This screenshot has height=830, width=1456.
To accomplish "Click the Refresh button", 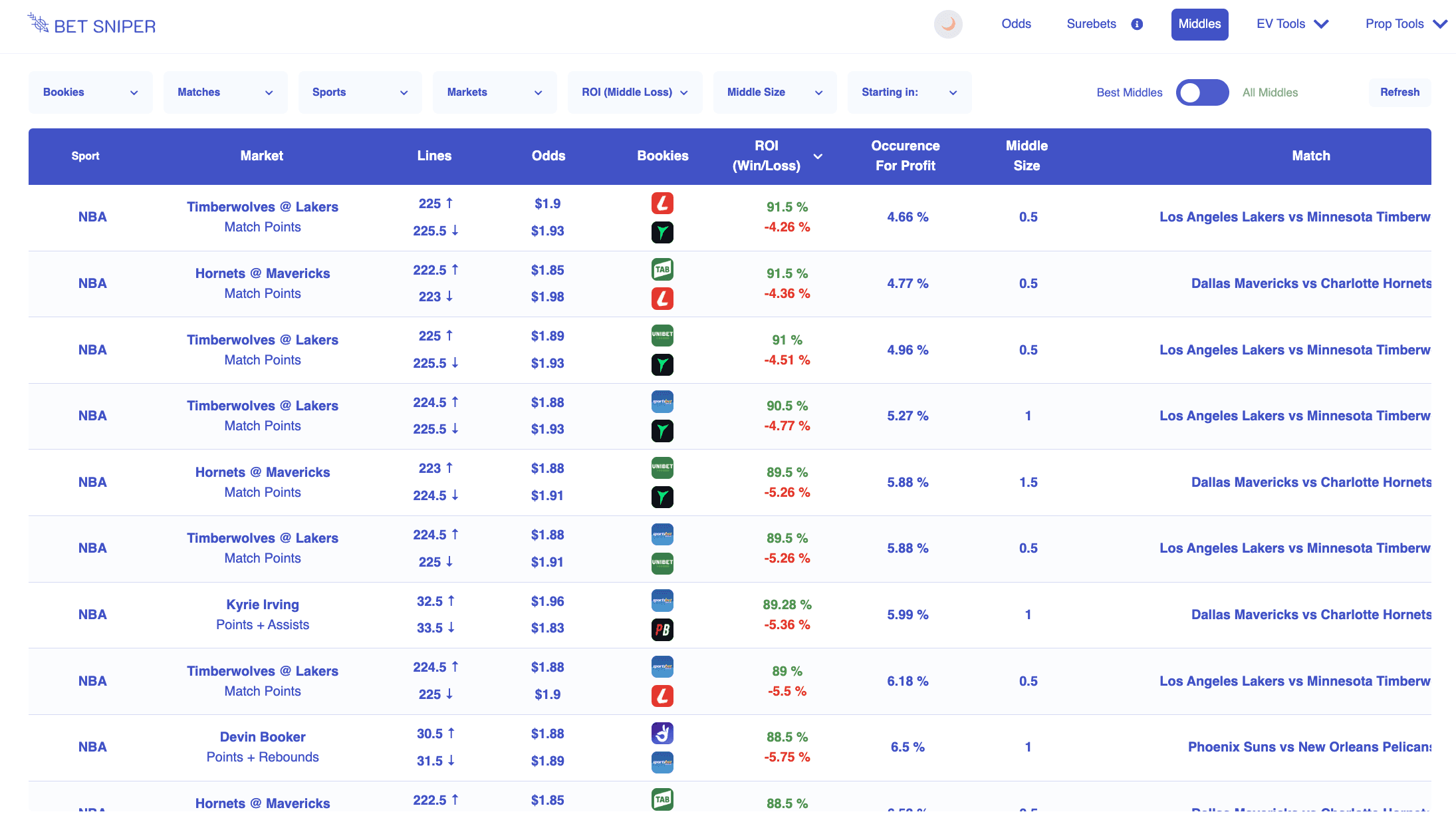I will pyautogui.click(x=1399, y=92).
